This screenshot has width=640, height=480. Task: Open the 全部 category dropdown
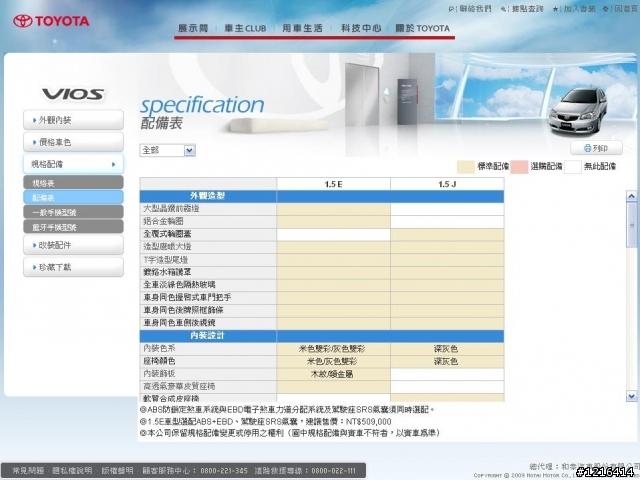tap(167, 150)
